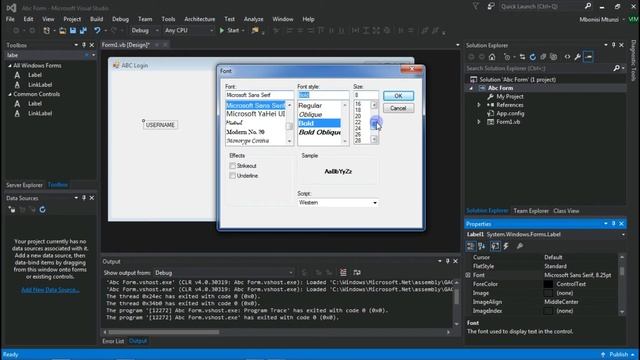
Task: Collapse the Common Controls group
Action: coord(10,94)
